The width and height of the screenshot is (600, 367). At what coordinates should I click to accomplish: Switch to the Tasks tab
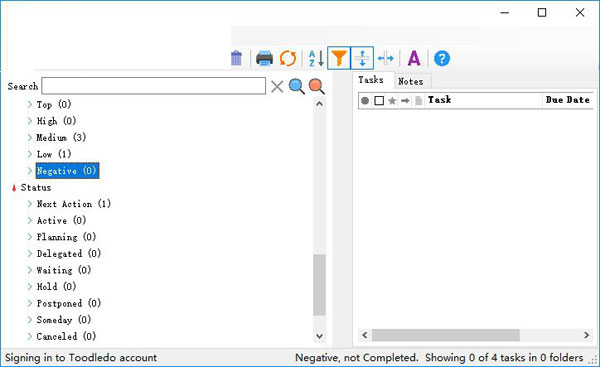tap(371, 80)
